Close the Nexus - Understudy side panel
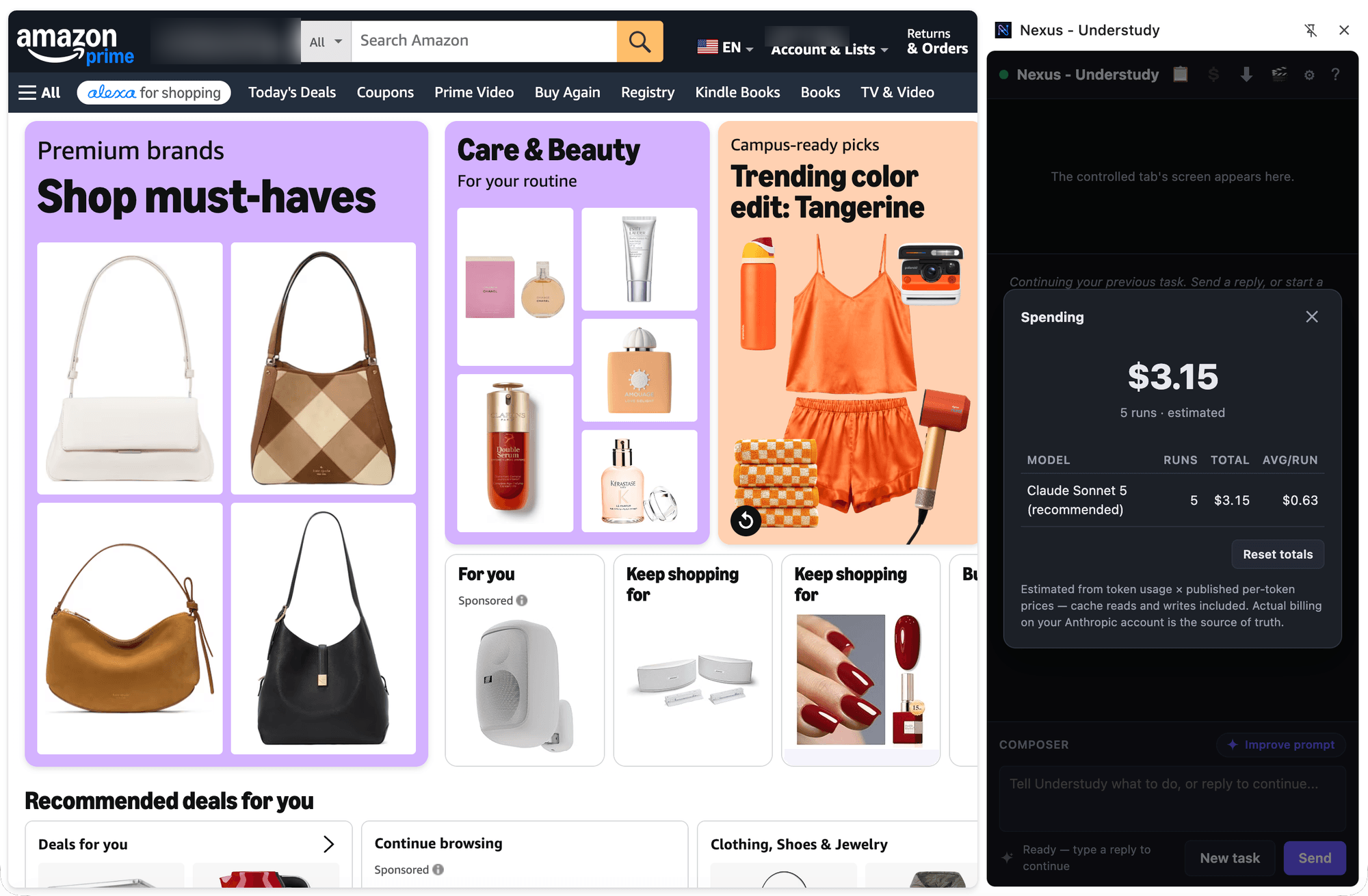1368x896 pixels. 1344,30
